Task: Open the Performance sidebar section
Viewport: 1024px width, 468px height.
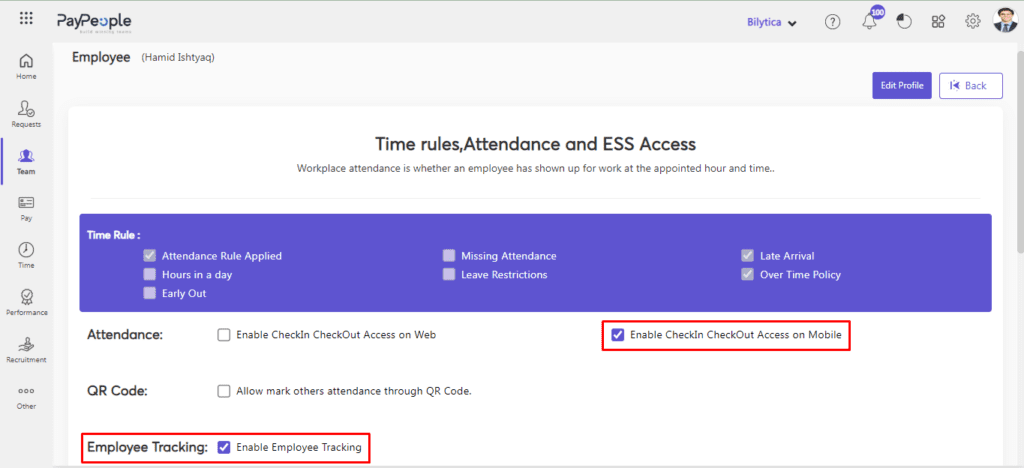Action: pyautogui.click(x=26, y=302)
